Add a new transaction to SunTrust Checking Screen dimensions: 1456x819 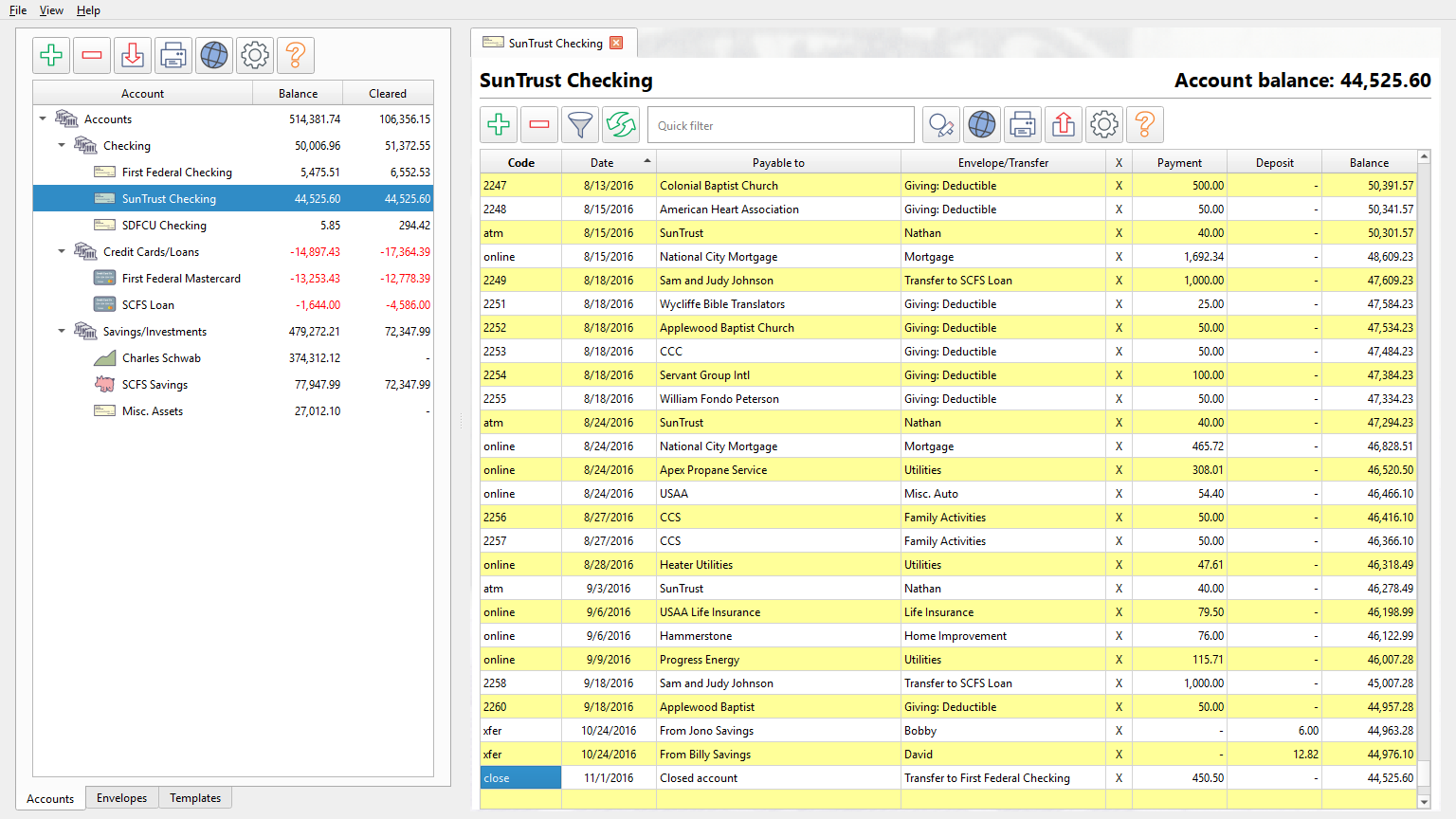point(499,124)
